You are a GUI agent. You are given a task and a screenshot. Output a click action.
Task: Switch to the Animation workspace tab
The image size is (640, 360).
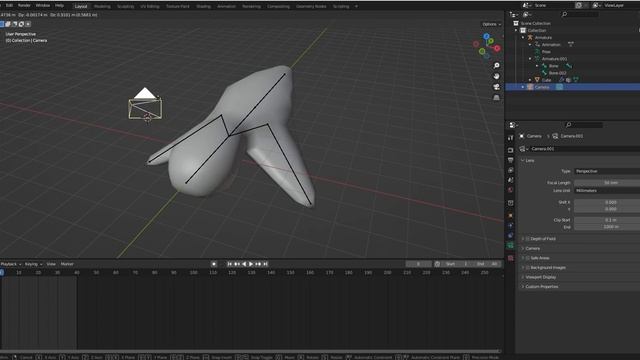tap(226, 6)
